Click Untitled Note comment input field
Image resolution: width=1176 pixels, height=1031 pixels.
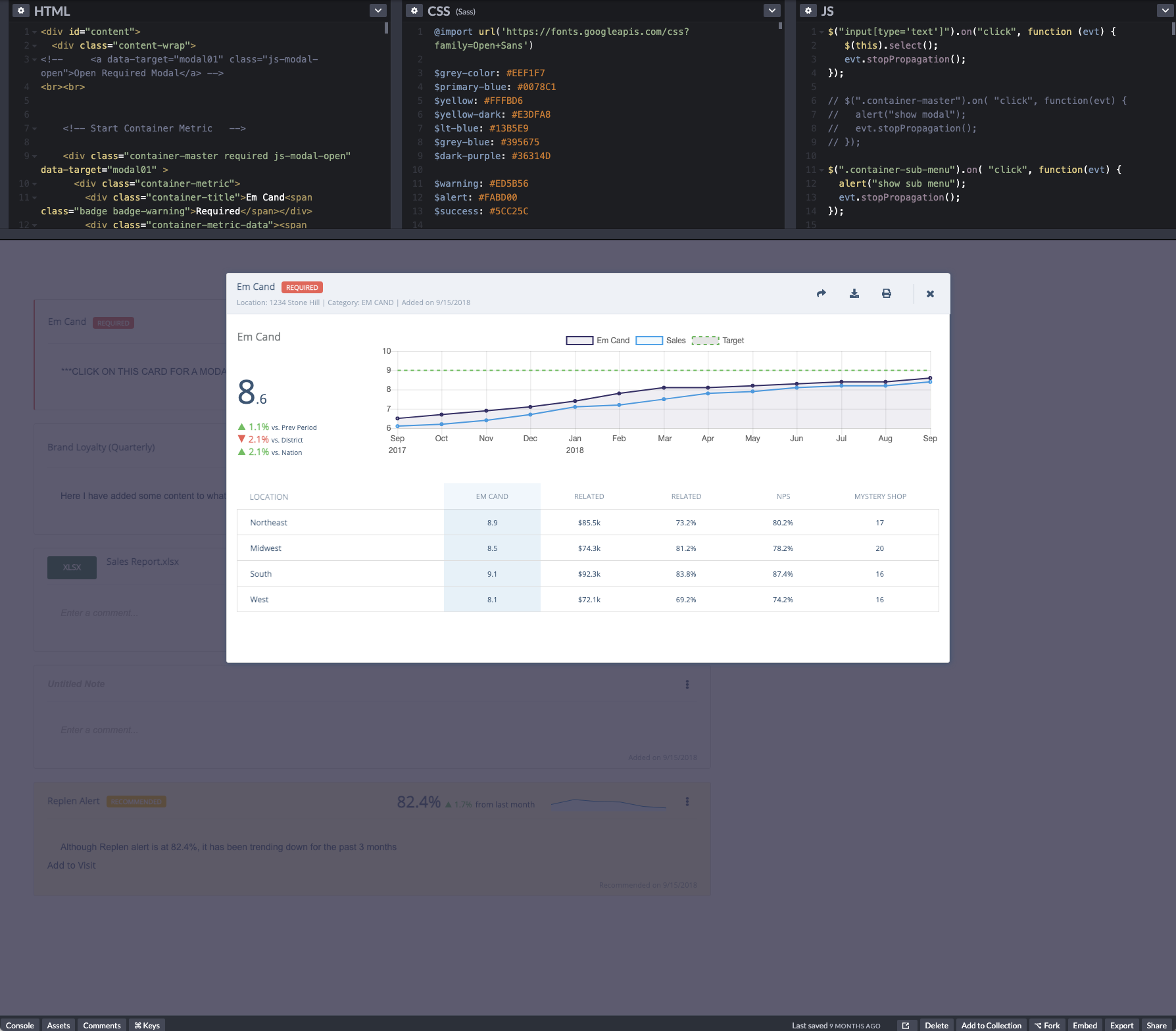tap(372, 730)
